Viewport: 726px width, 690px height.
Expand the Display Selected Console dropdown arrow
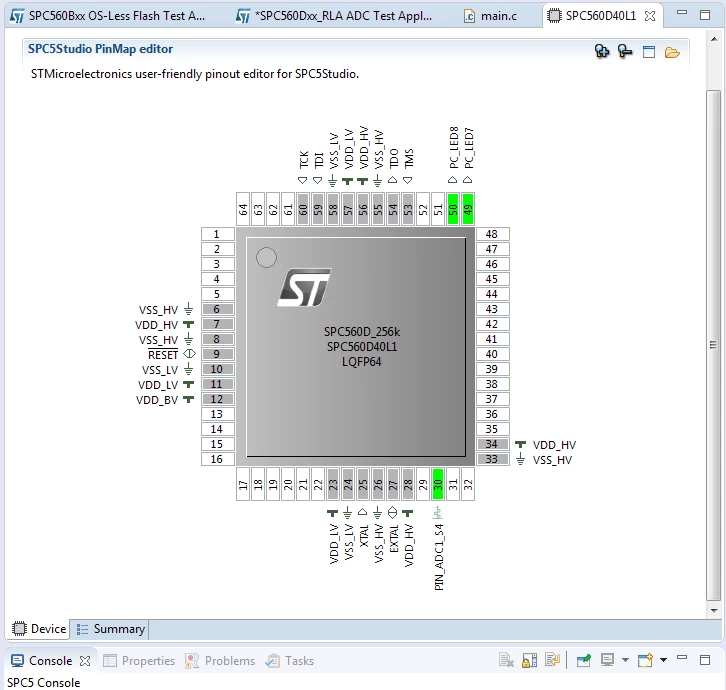(x=625, y=660)
